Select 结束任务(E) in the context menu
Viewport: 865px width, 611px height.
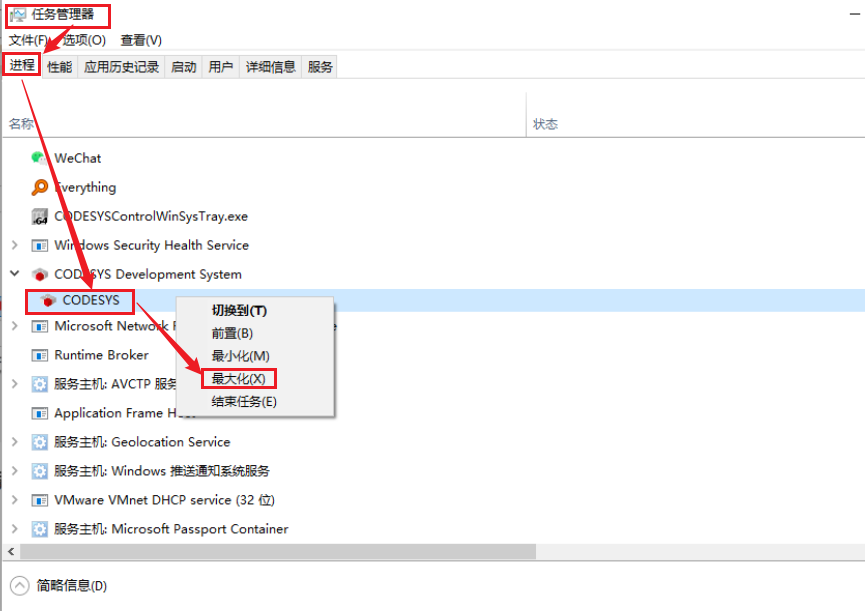(243, 402)
